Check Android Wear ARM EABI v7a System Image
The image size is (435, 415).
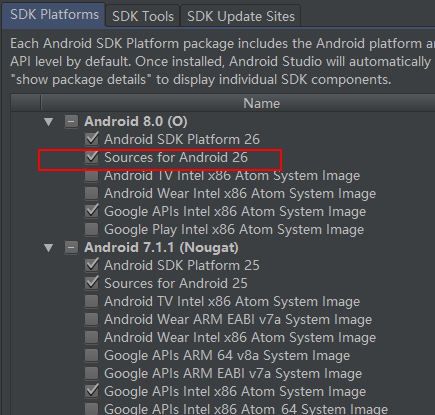click(91, 319)
